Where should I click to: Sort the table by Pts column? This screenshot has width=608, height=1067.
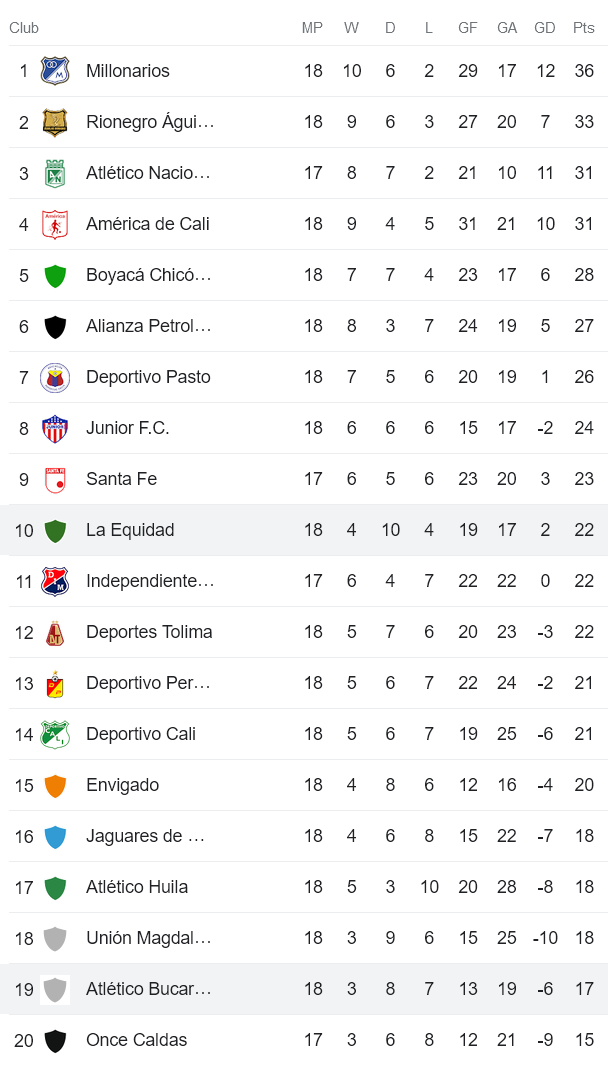pos(583,28)
